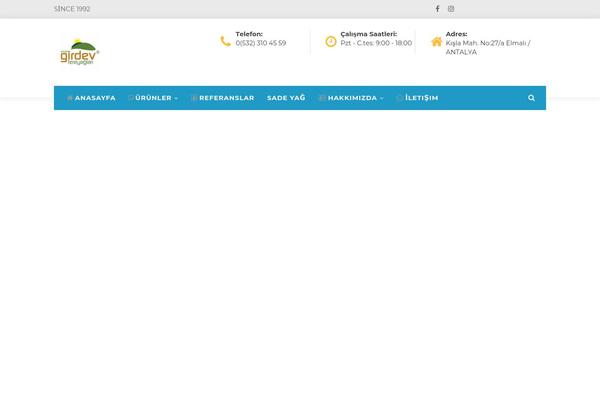Go to the Anasayfa menu item
600x400 pixels.
coord(91,98)
